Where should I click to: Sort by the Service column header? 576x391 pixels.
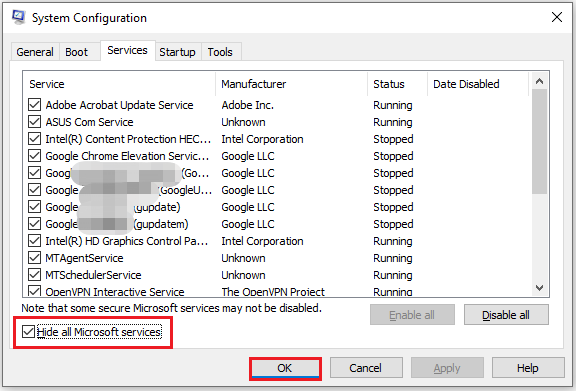[x=119, y=84]
